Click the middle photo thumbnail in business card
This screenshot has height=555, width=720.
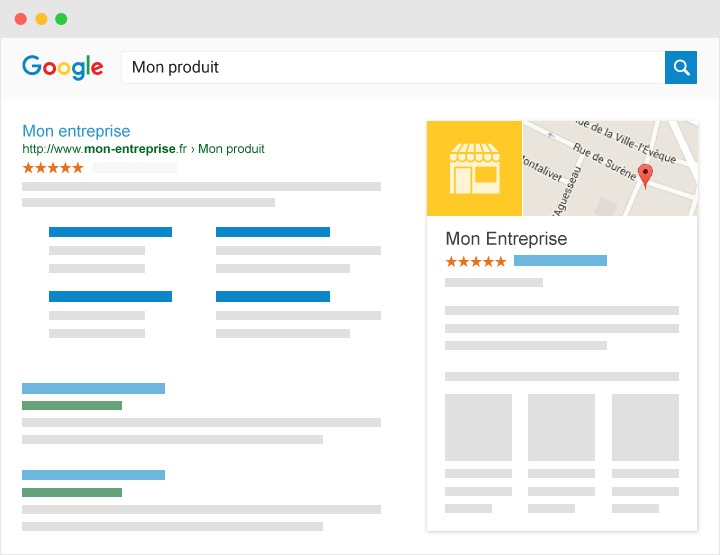(x=561, y=427)
